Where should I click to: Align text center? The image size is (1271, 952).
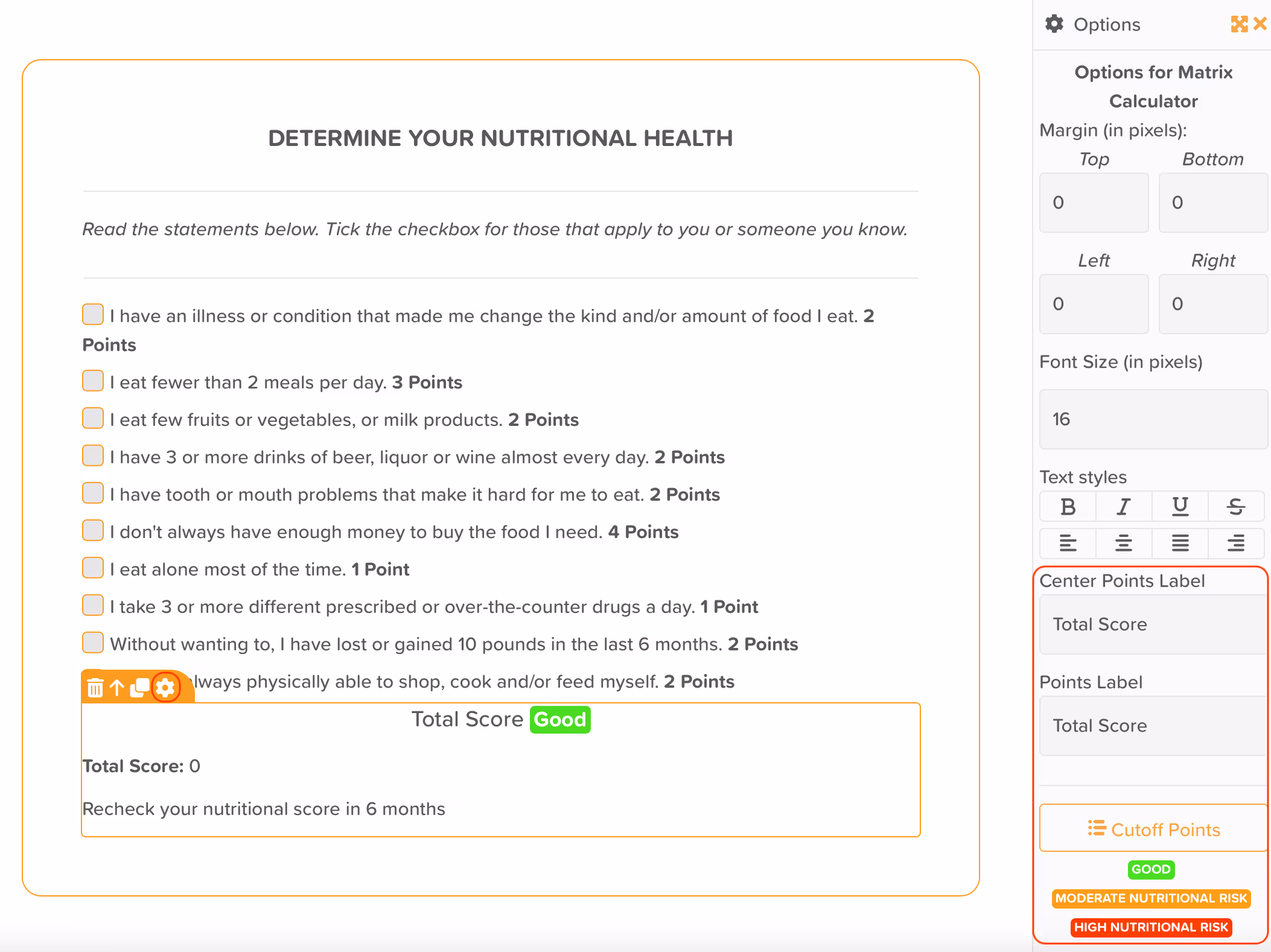click(x=1123, y=544)
